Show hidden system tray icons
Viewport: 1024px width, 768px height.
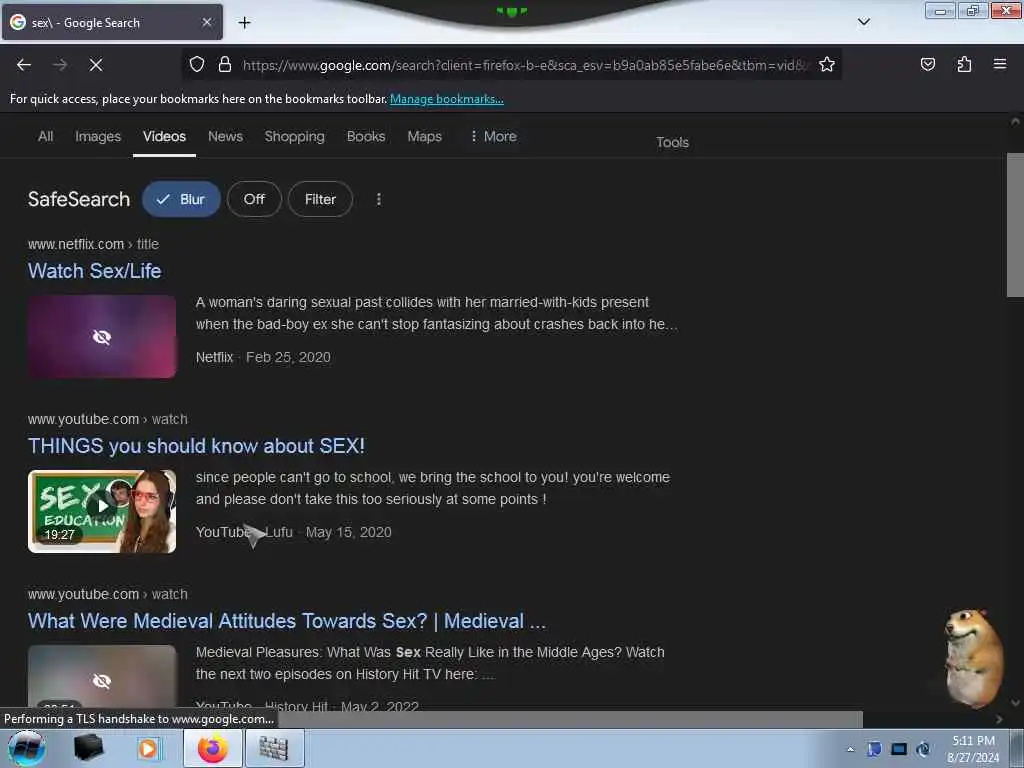(x=850, y=749)
